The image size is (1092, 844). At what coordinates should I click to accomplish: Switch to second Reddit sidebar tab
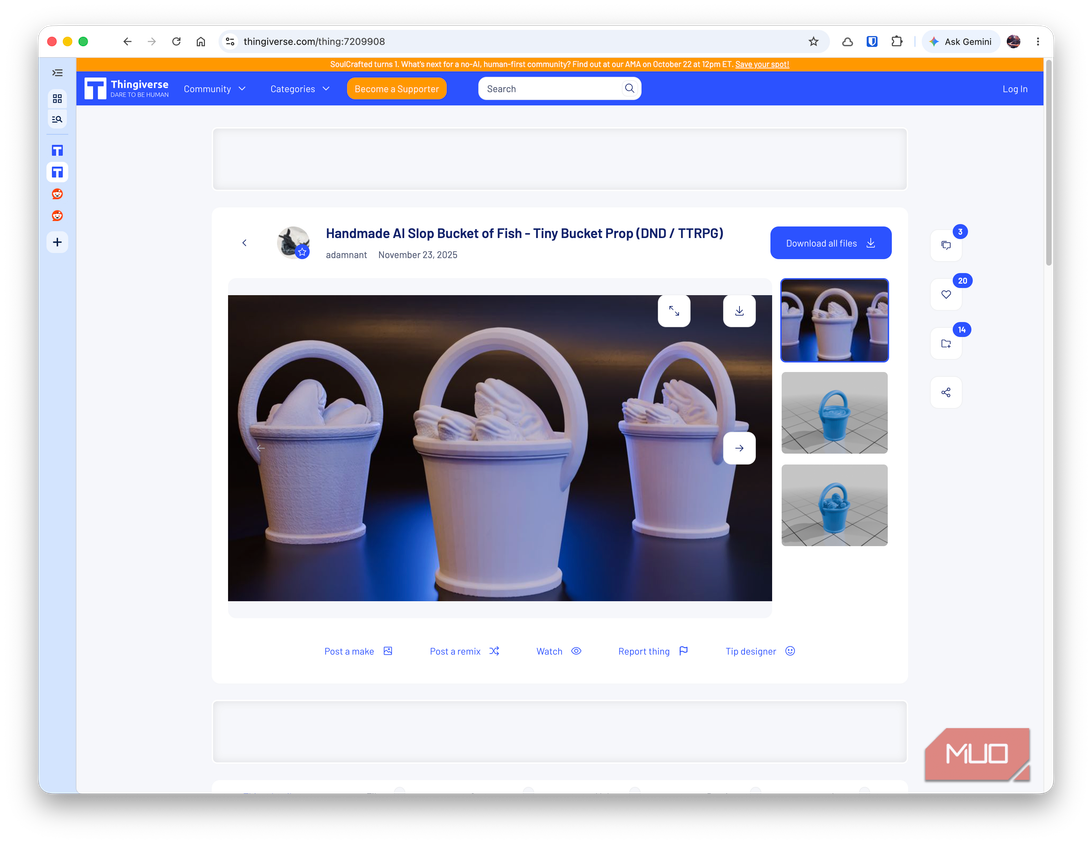click(x=57, y=216)
